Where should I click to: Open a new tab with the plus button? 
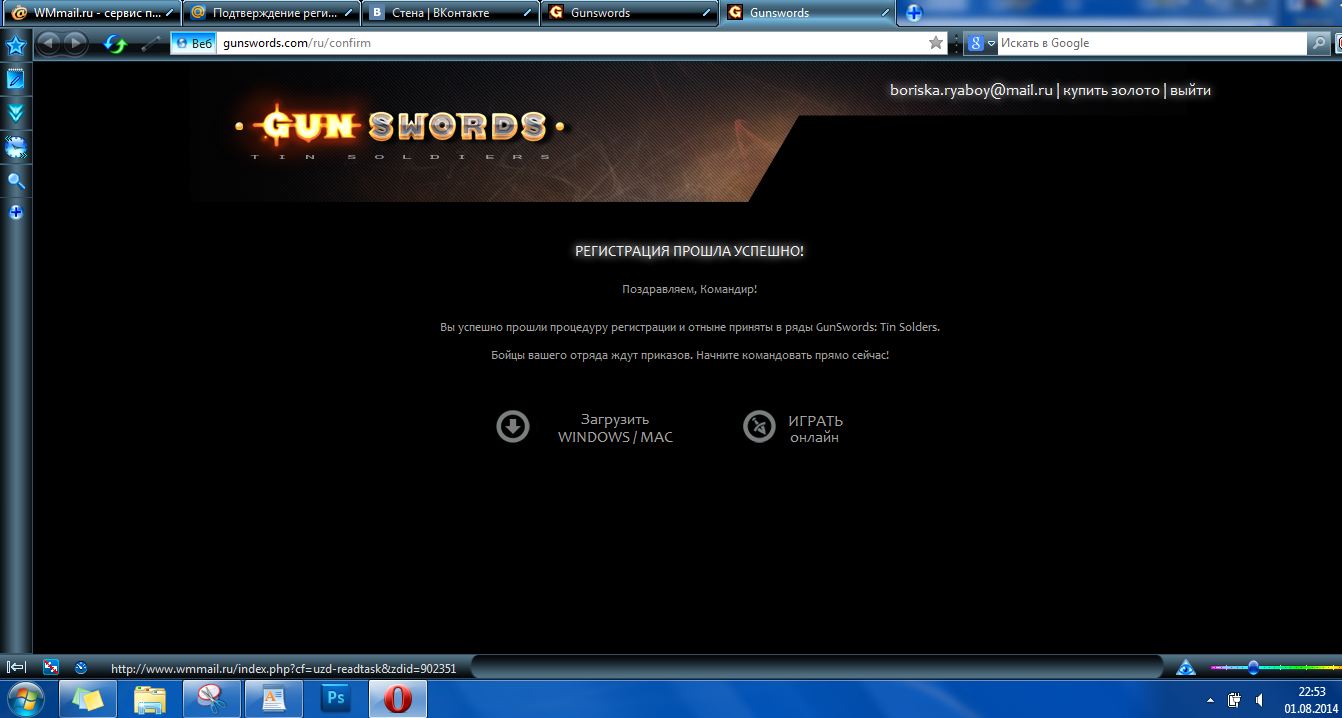click(x=913, y=13)
